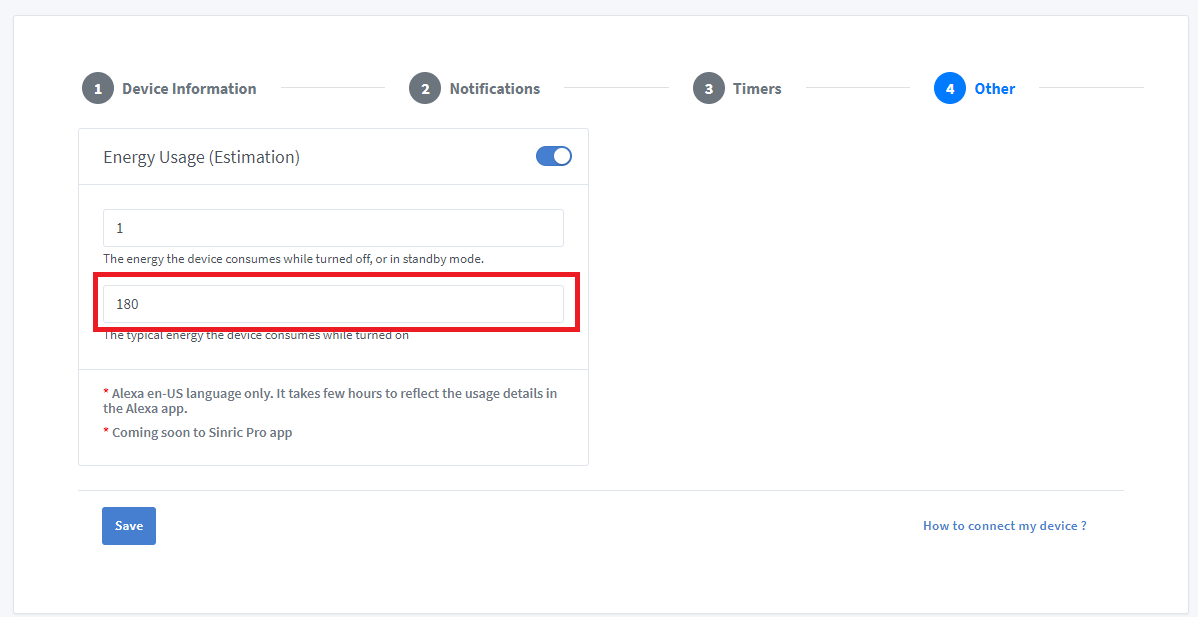The height and width of the screenshot is (619, 1198).
Task: Click the Coming soon to Sinric Pro note
Action: click(202, 433)
